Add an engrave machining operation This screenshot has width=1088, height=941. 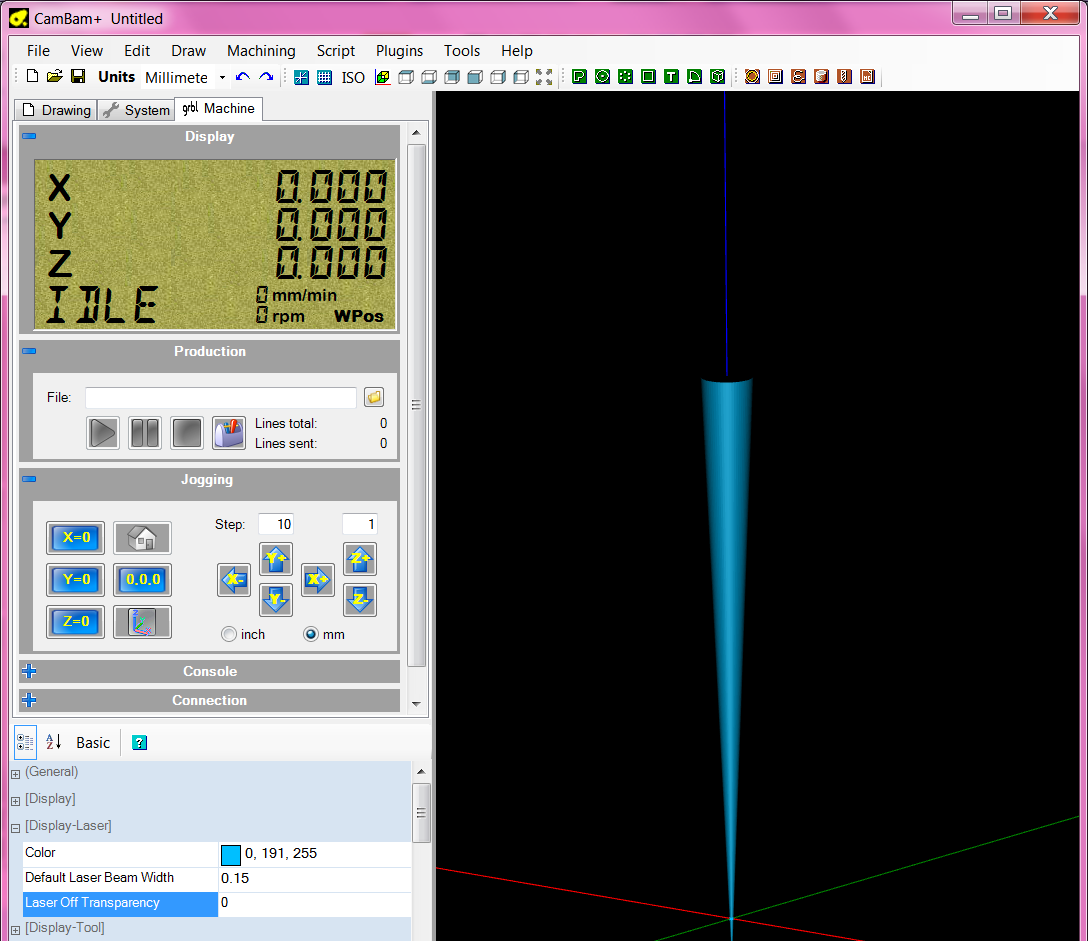tap(799, 76)
